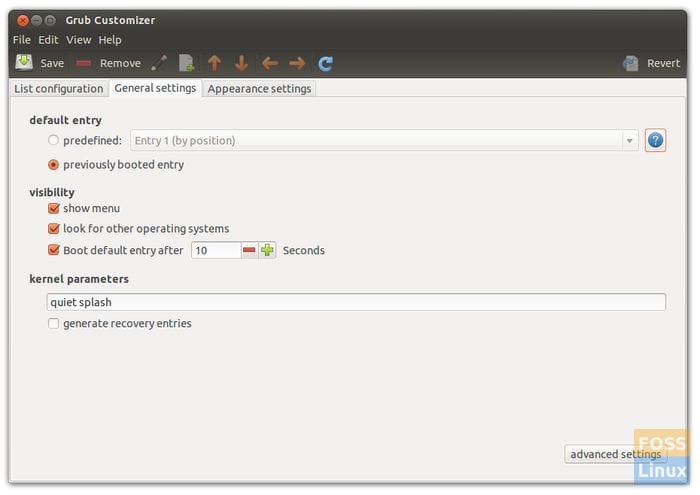
Task: Select the General settings tab
Action: pos(155,88)
